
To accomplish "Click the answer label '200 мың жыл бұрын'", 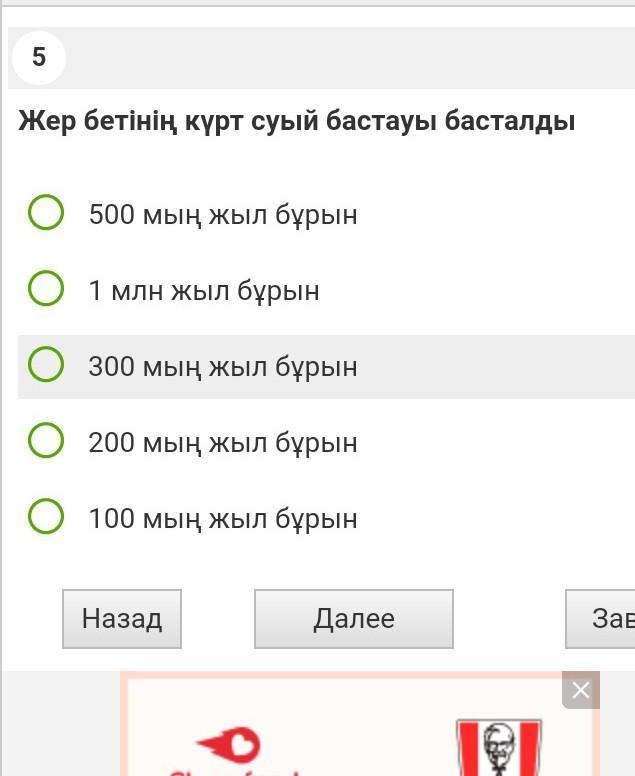I will pyautogui.click(x=222, y=443).
